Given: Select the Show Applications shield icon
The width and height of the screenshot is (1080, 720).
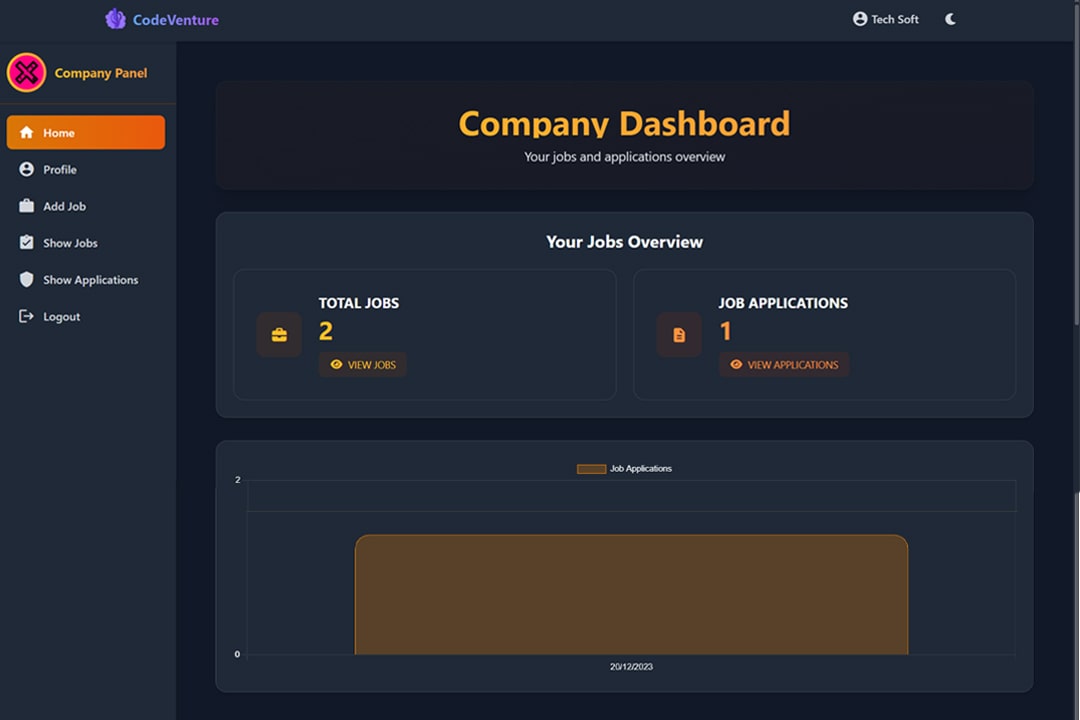Looking at the screenshot, I should pos(27,280).
